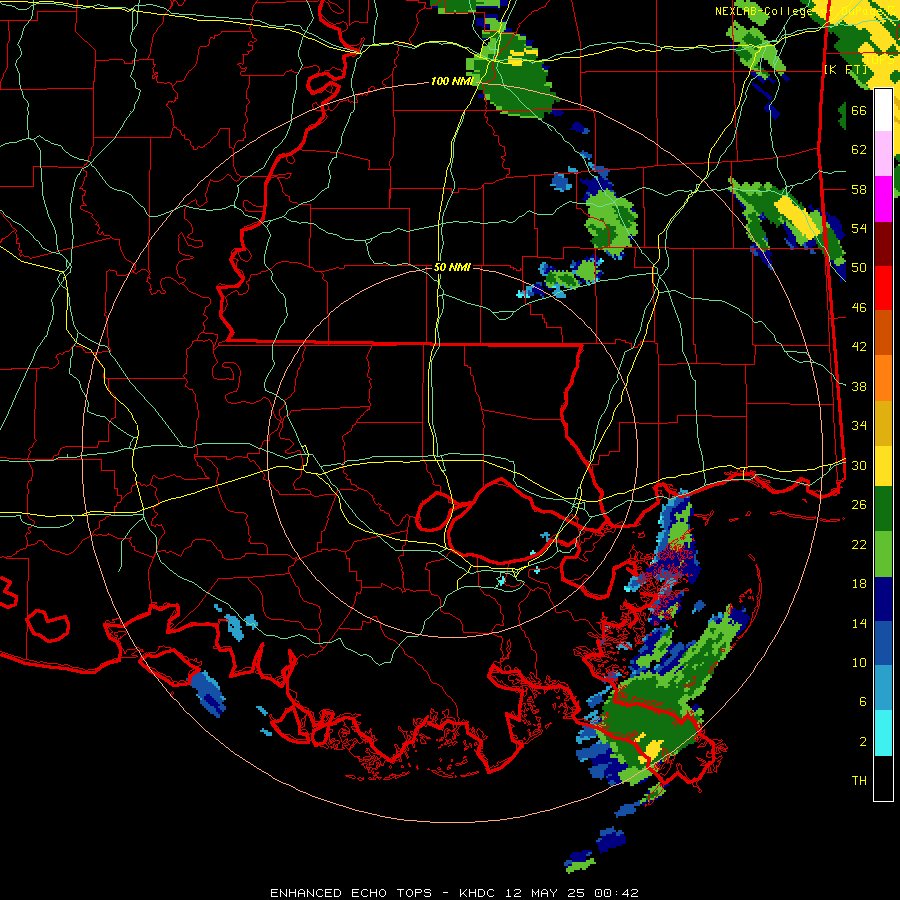Viewport: 900px width, 900px height.
Task: Click the legend value 66
Action: [859, 110]
